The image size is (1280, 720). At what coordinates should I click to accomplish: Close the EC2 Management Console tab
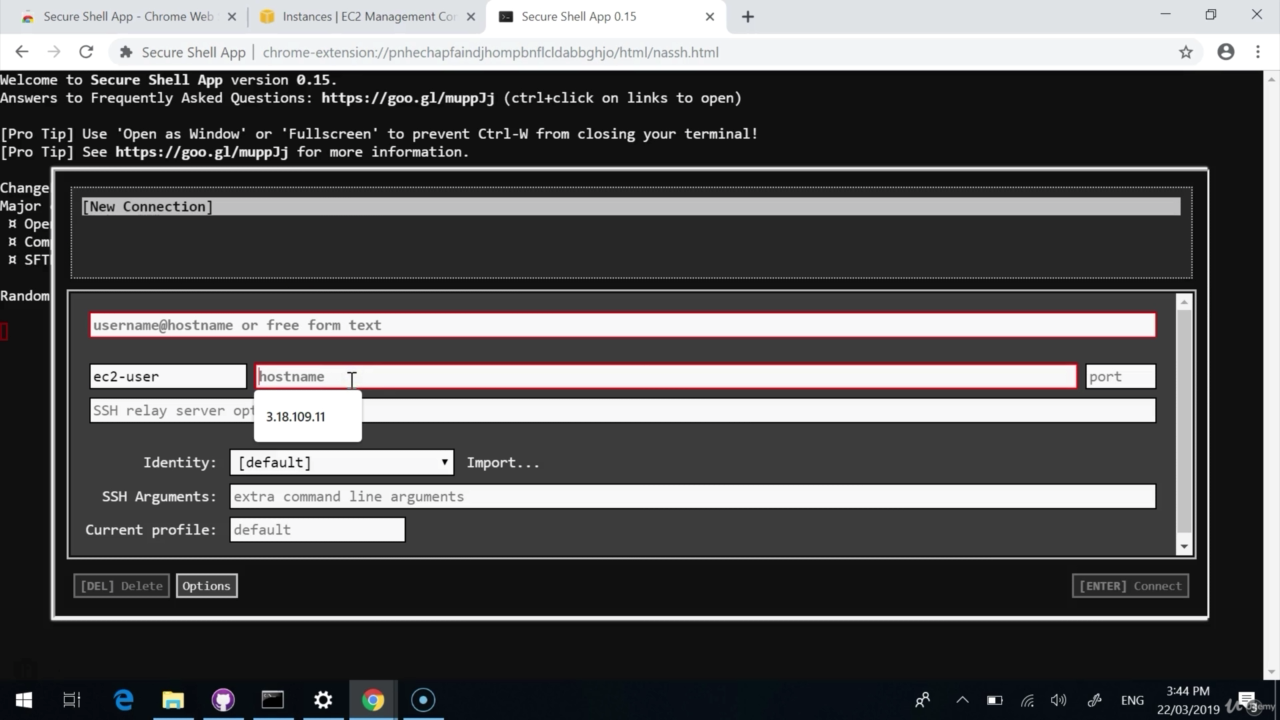(x=470, y=16)
